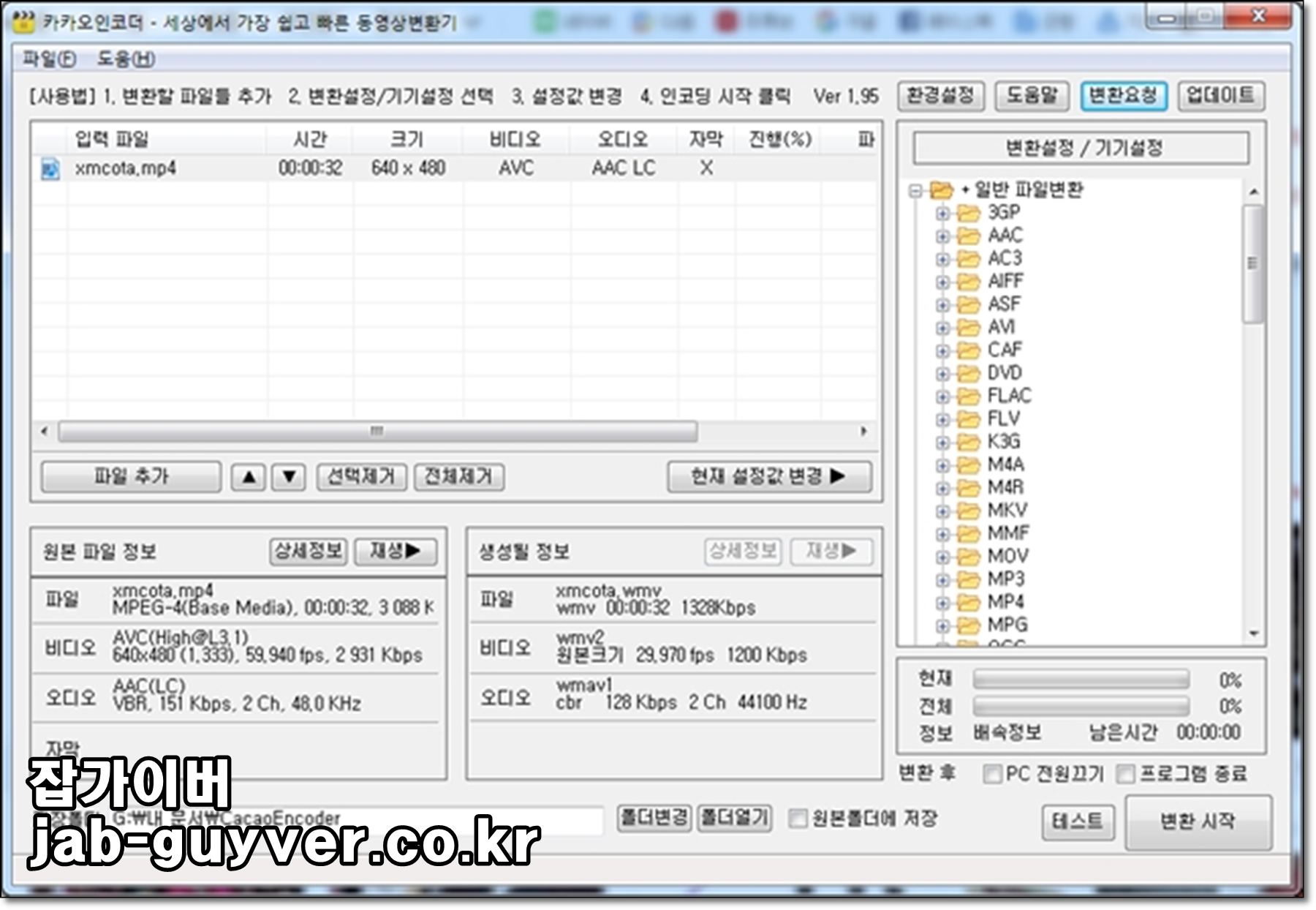Select the FLV folder icon
1316x910 pixels.
968,419
